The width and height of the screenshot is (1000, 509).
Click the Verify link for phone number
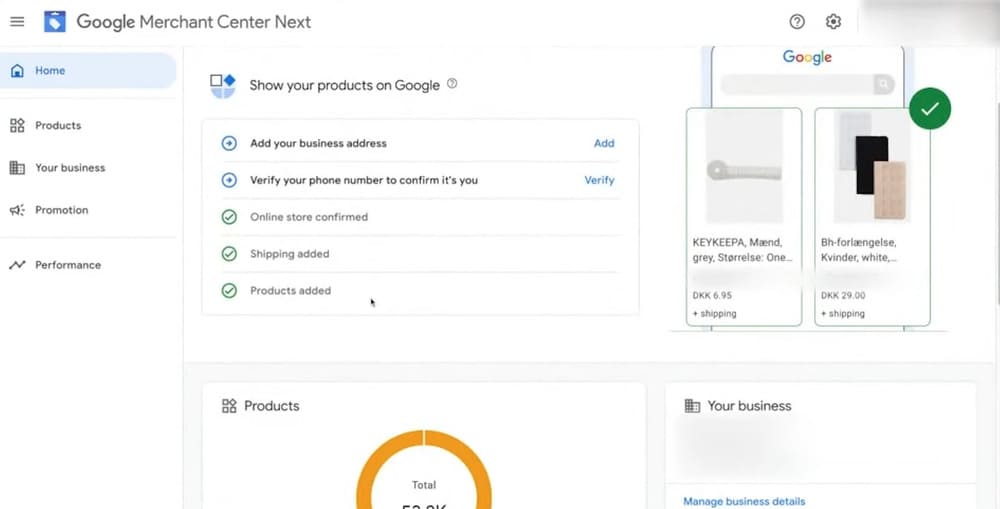click(599, 180)
